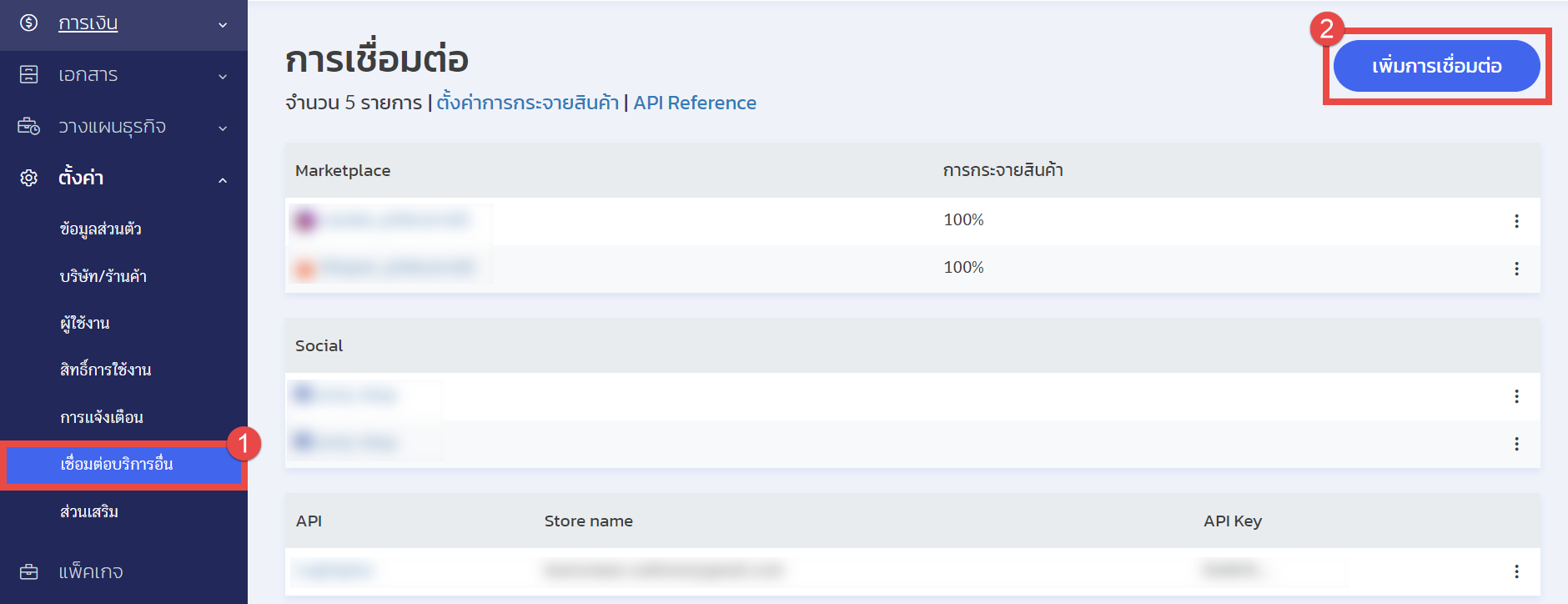Click the Documents icon in sidebar
This screenshot has height=604, width=1568.
[x=29, y=75]
